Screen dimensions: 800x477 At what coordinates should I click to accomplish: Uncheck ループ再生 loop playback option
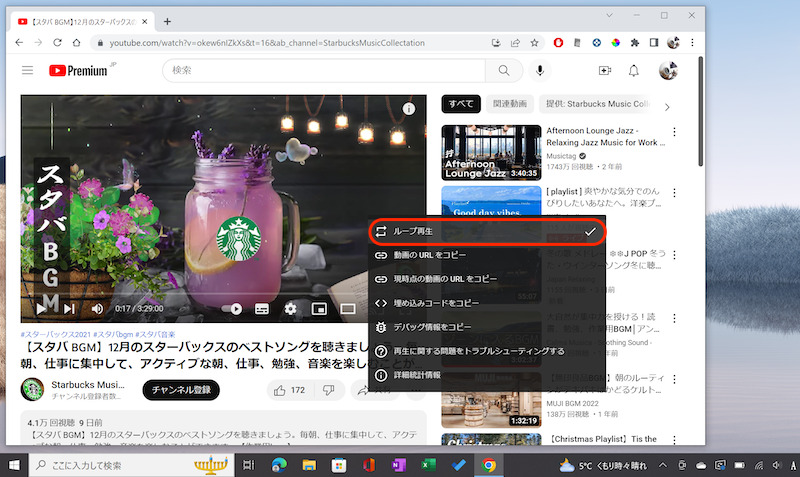tap(487, 231)
